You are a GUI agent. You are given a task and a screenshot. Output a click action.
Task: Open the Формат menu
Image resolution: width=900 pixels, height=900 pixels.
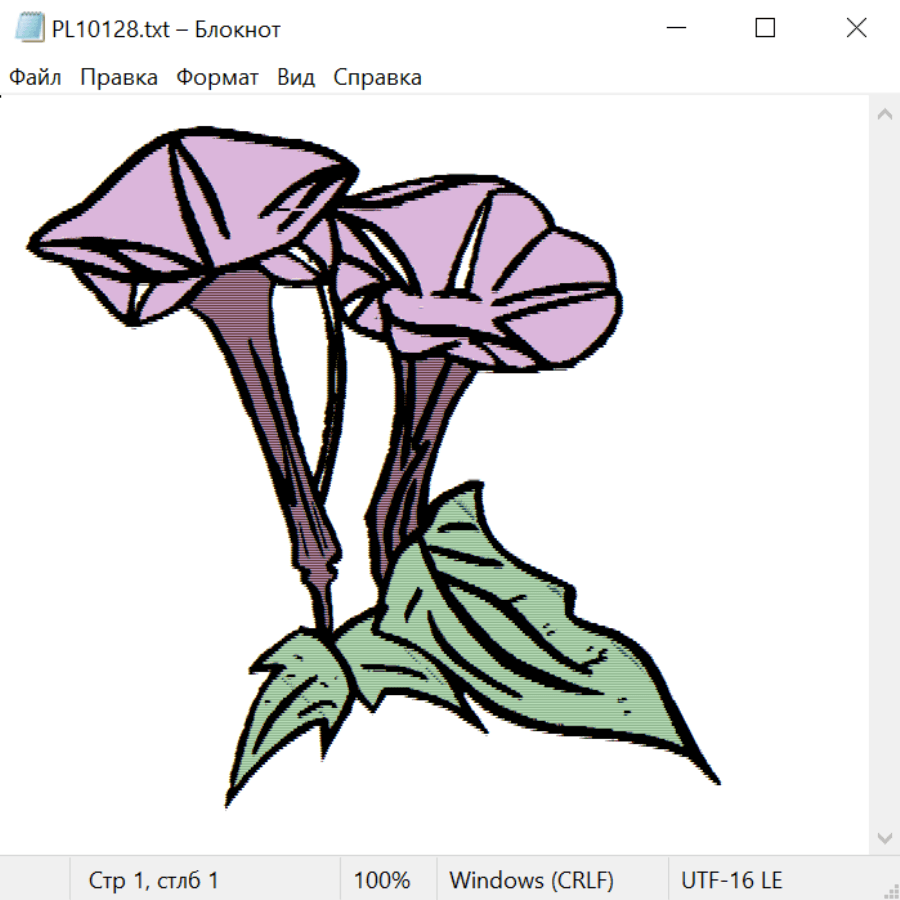[x=217, y=78]
